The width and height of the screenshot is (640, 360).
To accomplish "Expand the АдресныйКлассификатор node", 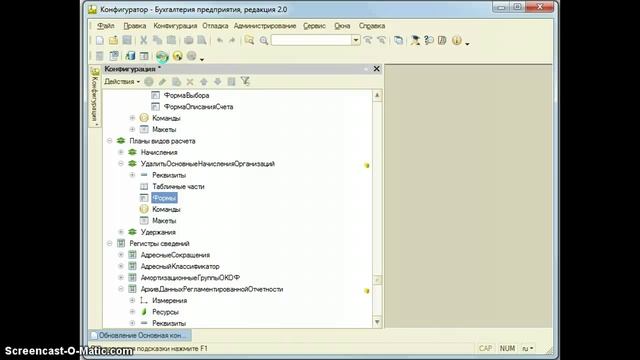I will (x=121, y=267).
